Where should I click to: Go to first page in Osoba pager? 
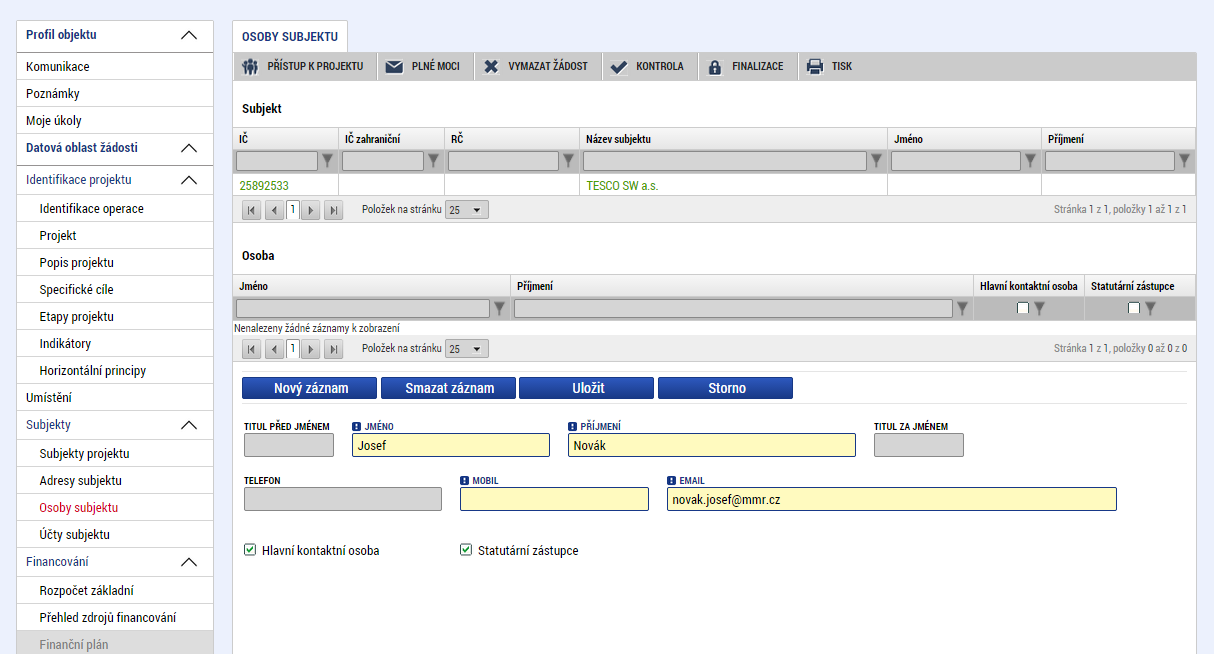pos(251,349)
